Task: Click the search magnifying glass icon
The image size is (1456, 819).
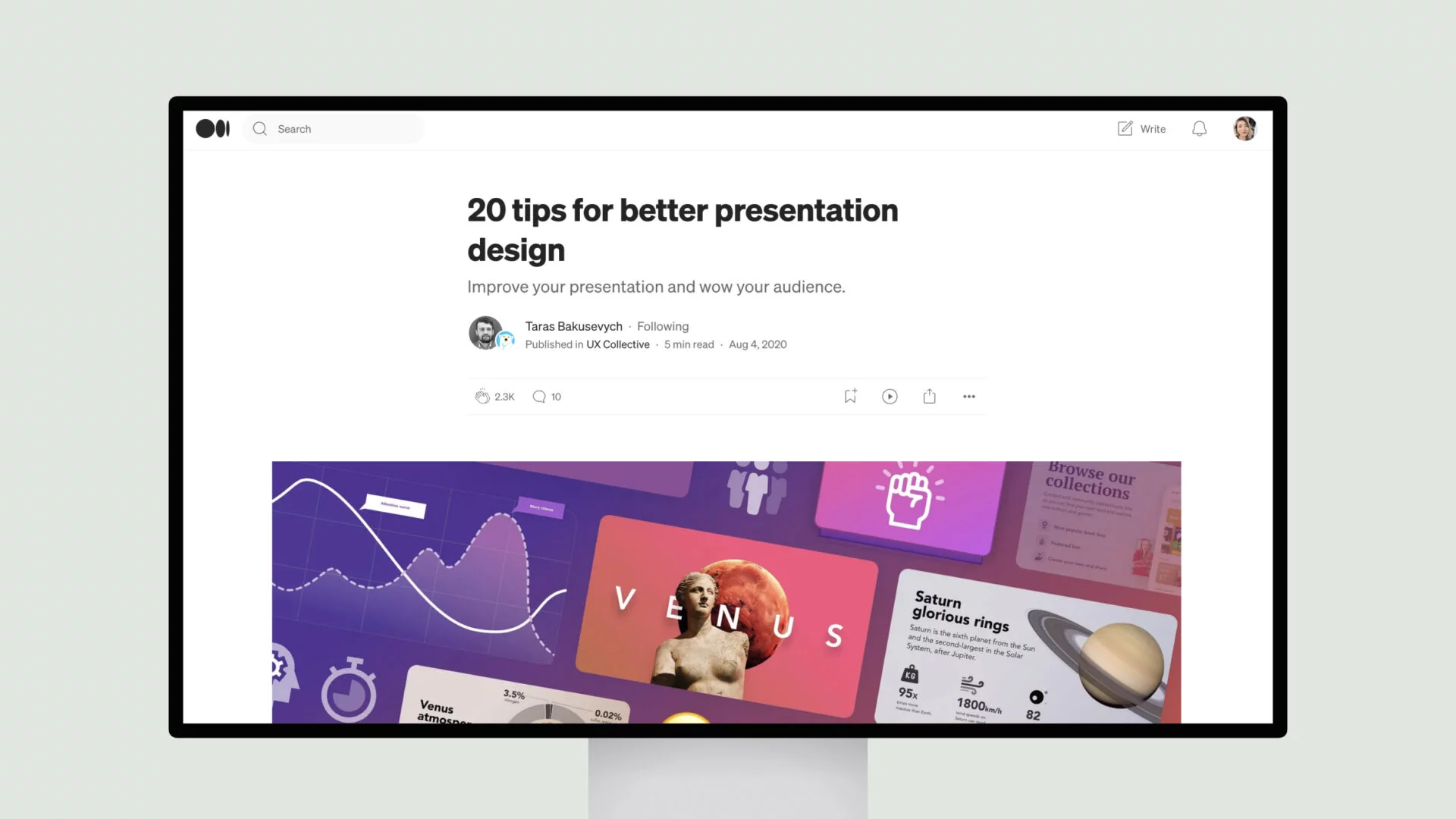Action: [261, 128]
